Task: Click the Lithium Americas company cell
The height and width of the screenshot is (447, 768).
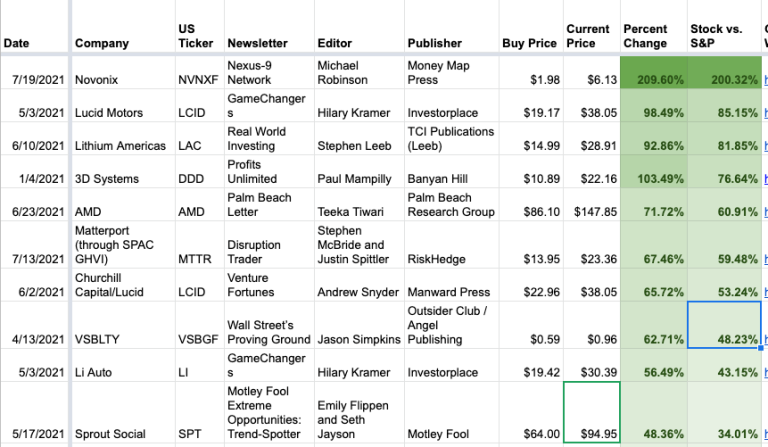Action: tap(120, 145)
